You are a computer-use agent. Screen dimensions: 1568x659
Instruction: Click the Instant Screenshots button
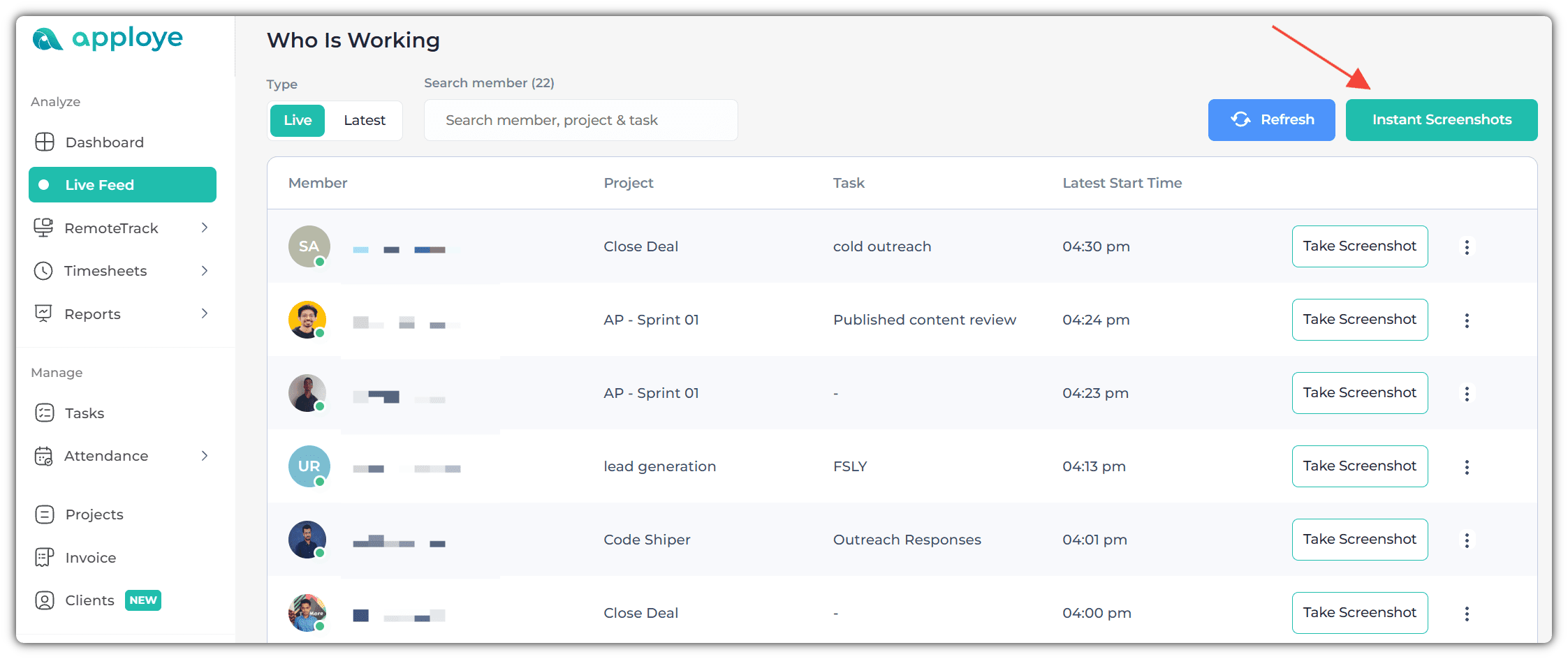tap(1441, 120)
